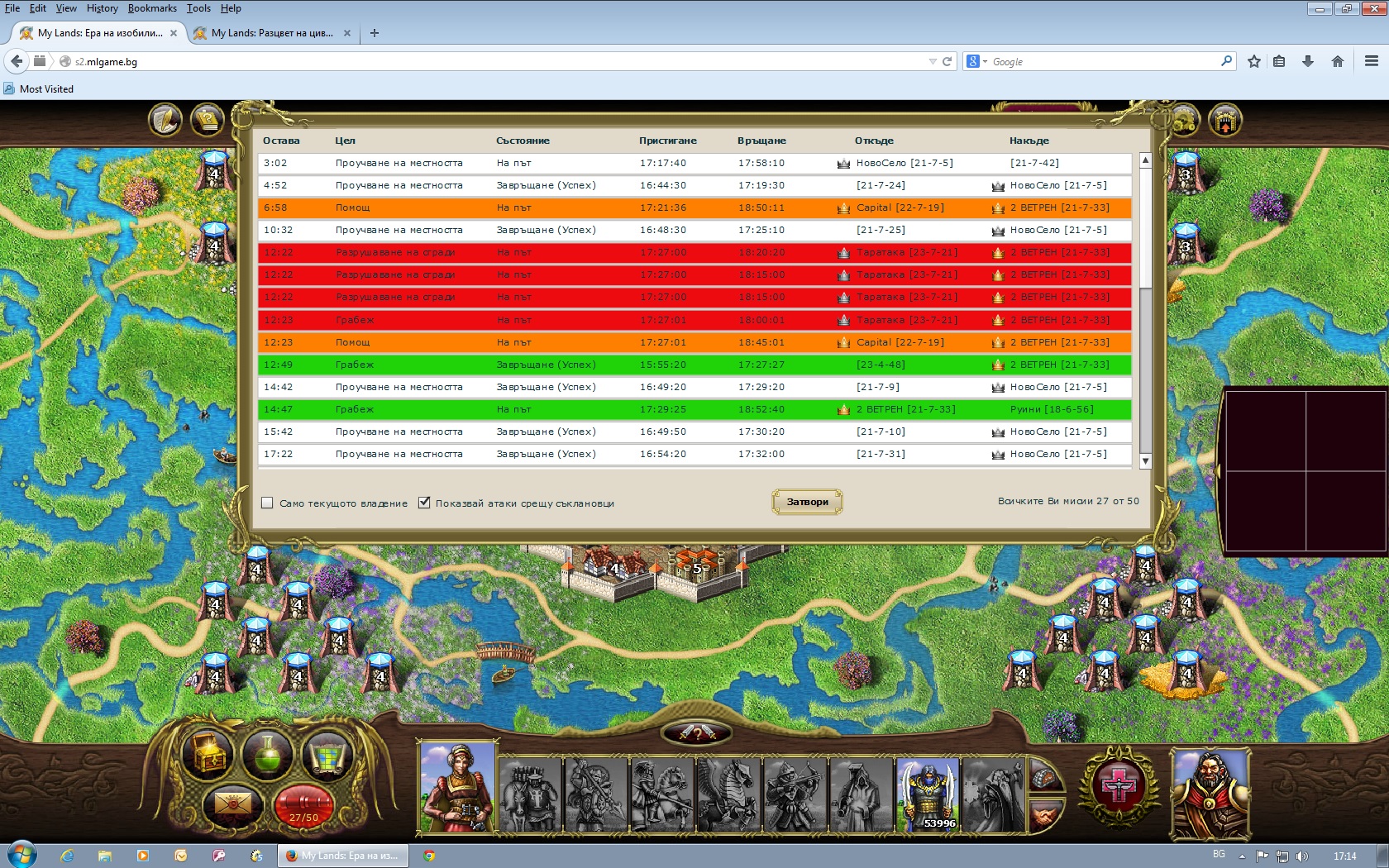This screenshot has height=868, width=1389.
Task: Enable 'Само текущото владение' checkbox
Action: coord(267,503)
